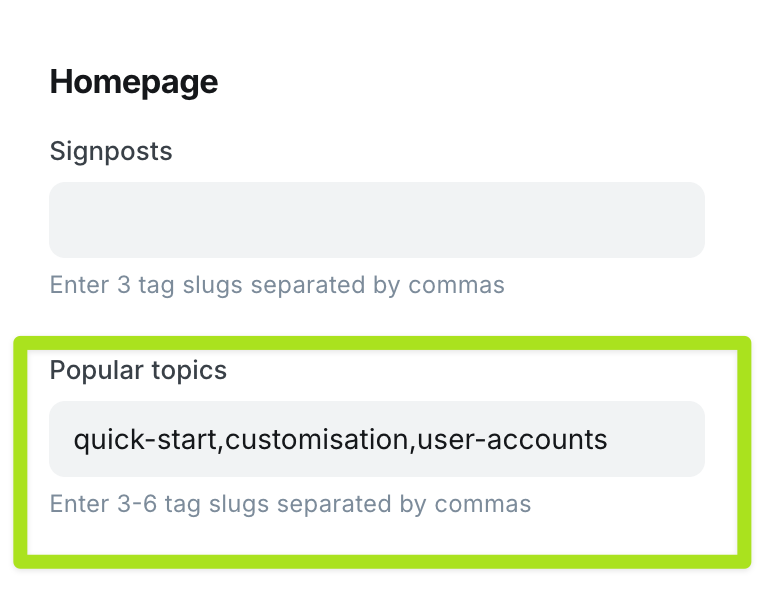This screenshot has height=600, width=758.
Task: Place cursor on 'customisation' slug text
Action: coord(317,439)
